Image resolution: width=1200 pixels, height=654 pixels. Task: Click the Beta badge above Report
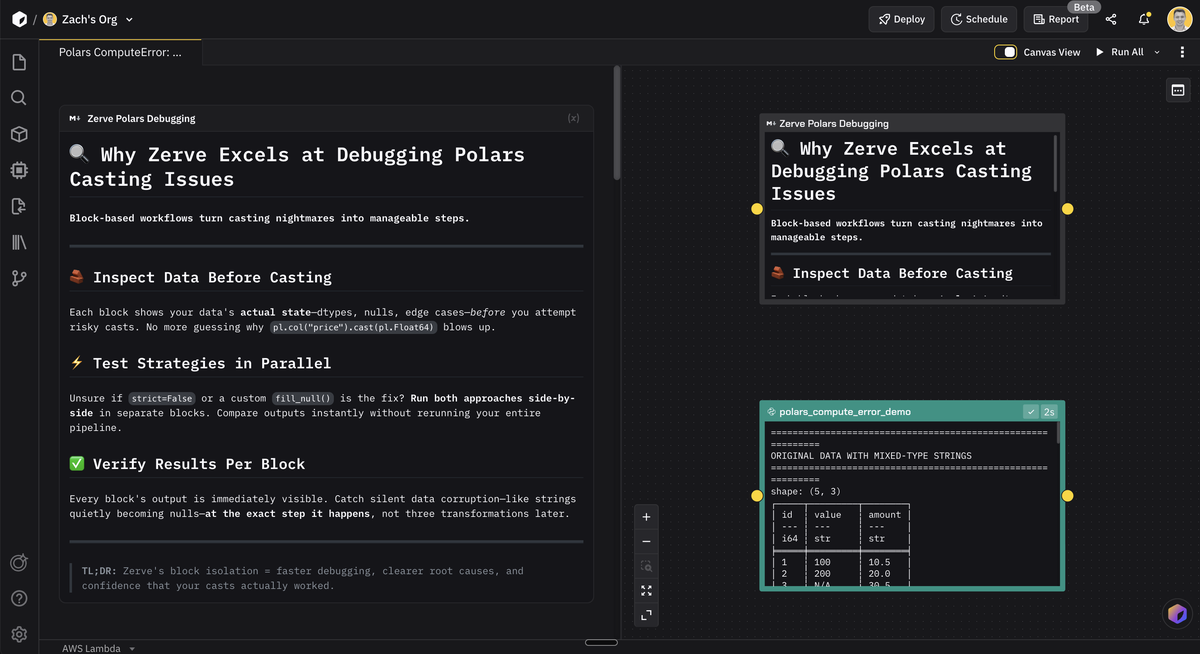1084,7
